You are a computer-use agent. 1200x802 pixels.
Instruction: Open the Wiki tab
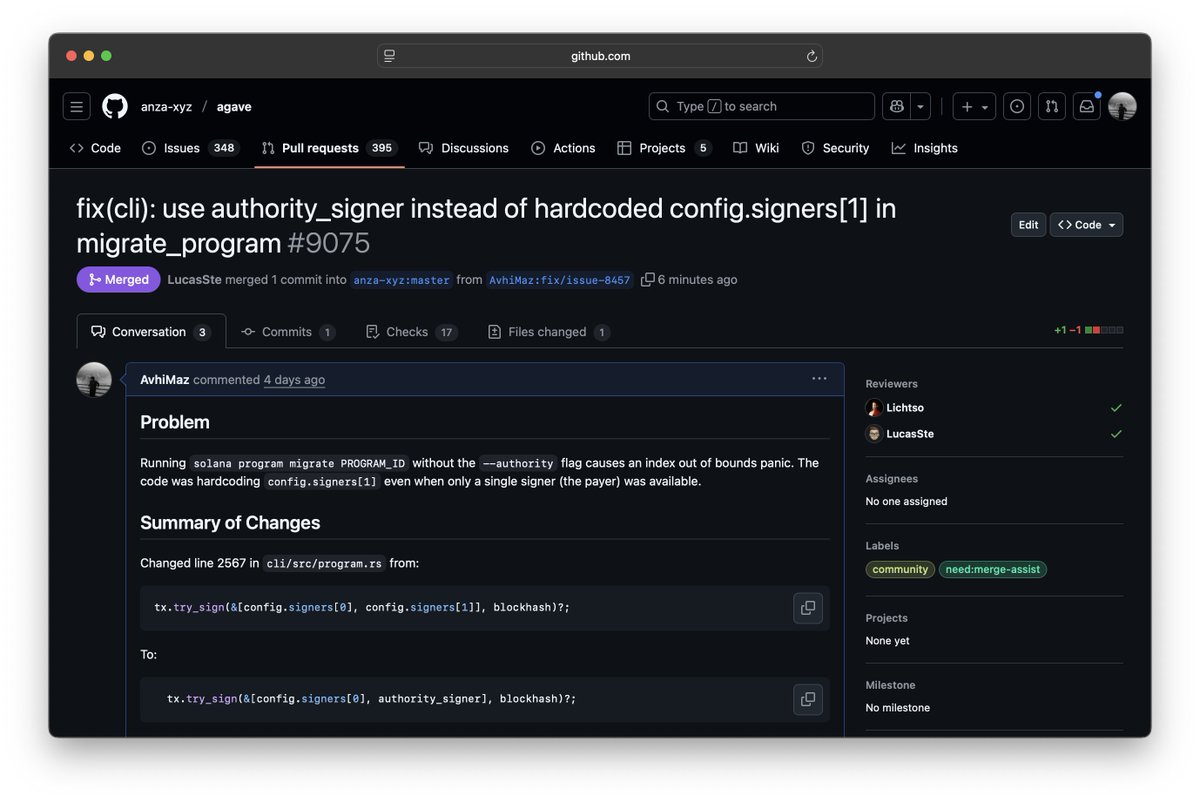(x=756, y=148)
